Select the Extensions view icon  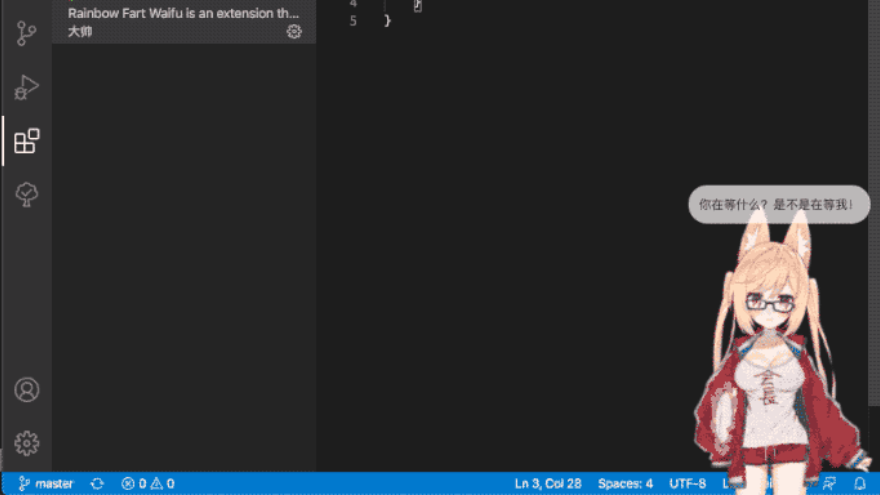click(x=26, y=140)
